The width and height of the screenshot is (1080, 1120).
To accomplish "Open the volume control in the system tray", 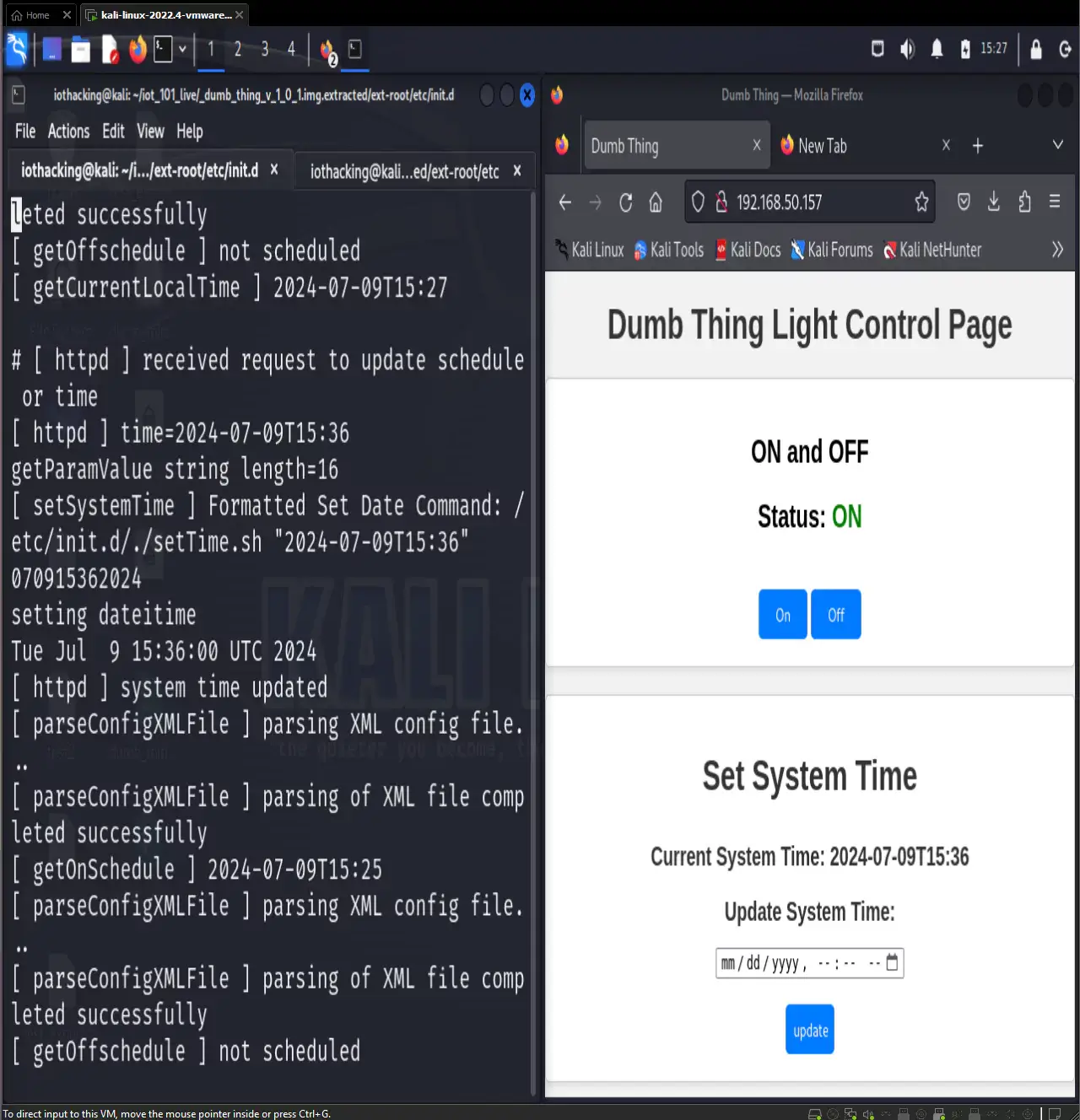I will (x=907, y=49).
